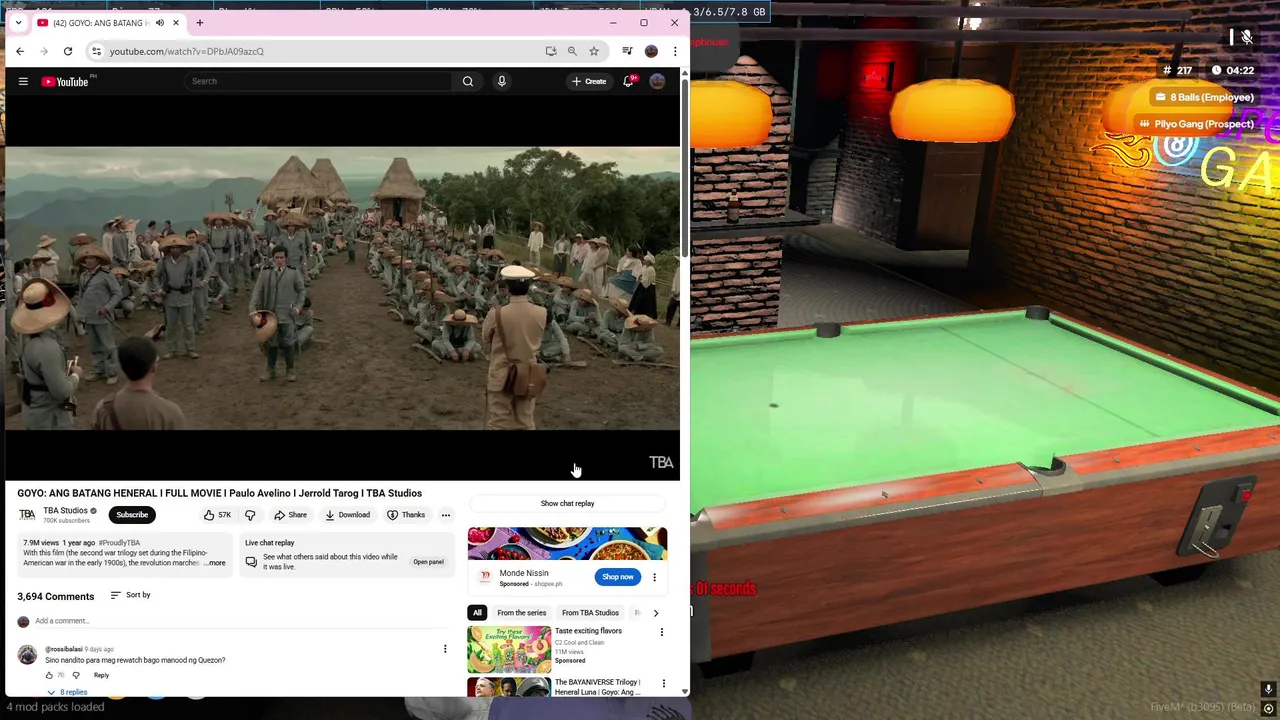Expand the description with ...more
Image resolution: width=1280 pixels, height=720 pixels.
(214, 563)
